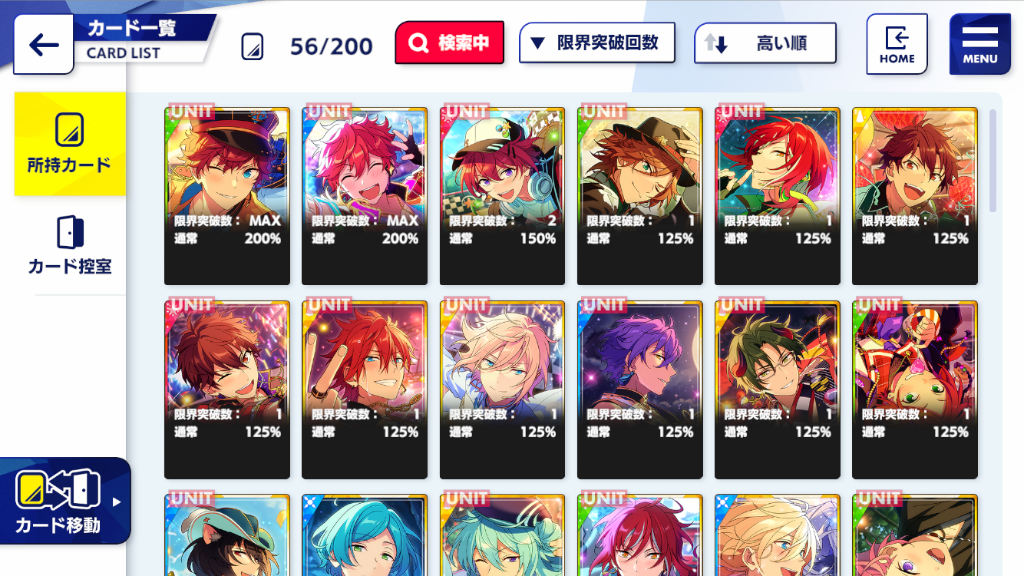Viewport: 1024px width, 576px height.
Task: Click the dropdown triangle beside 限界突破回数
Action: 537,43
